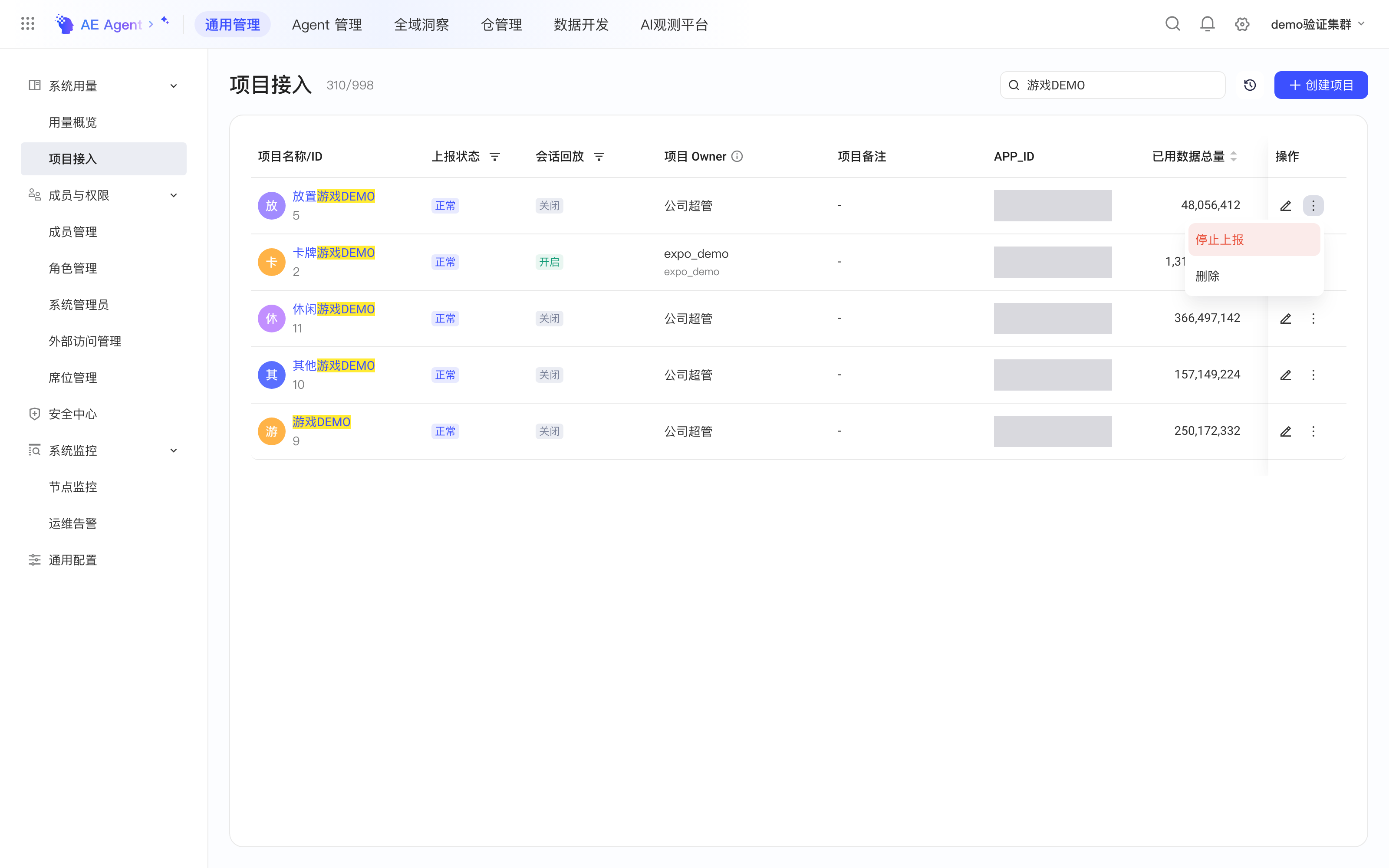Filter by 上报状态 column filter icon
Image resolution: width=1389 pixels, height=868 pixels.
coord(495,157)
